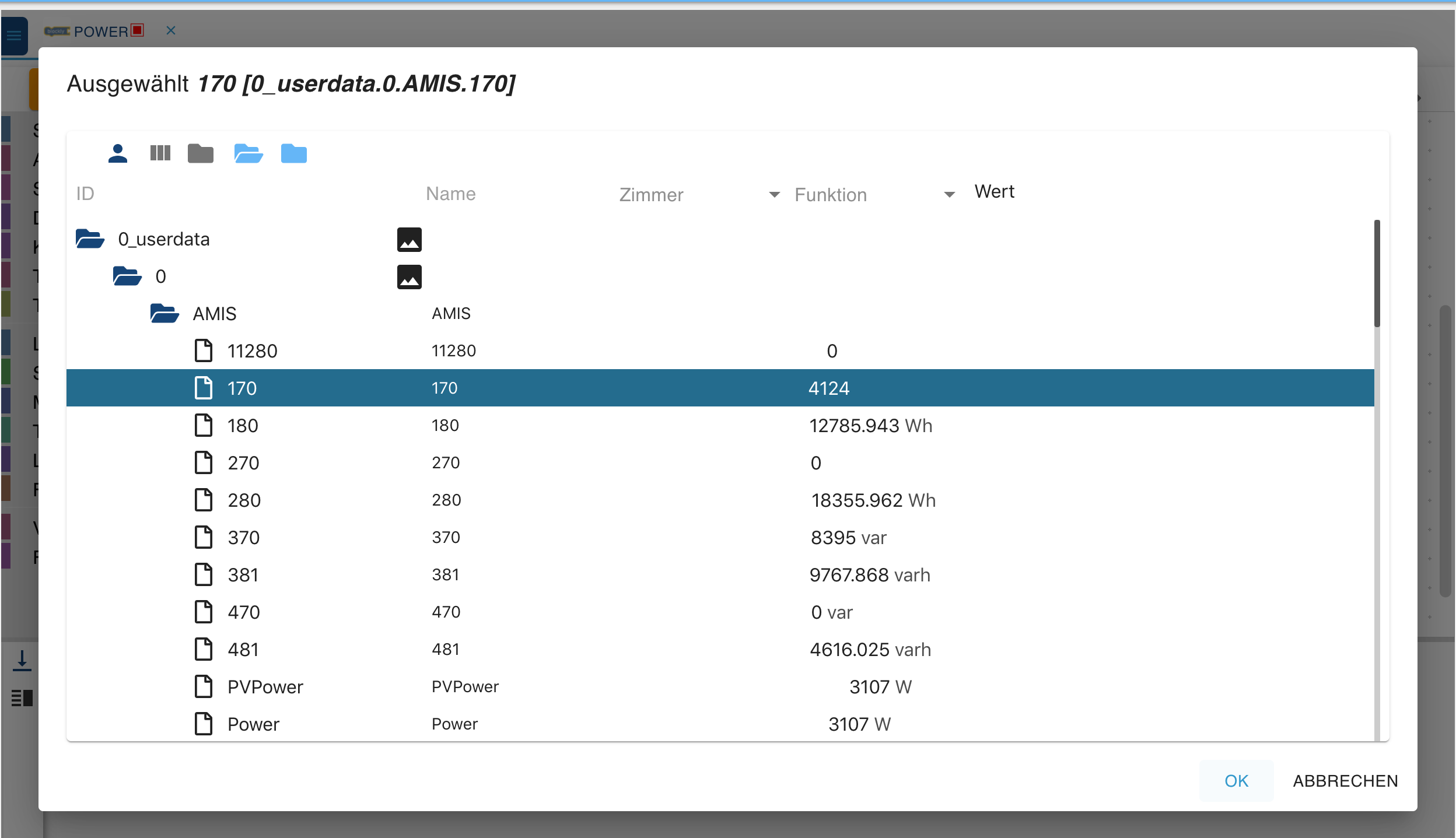Screen dimensions: 1456x838
Task: Switch to the POWER script tab
Action: click(100, 31)
